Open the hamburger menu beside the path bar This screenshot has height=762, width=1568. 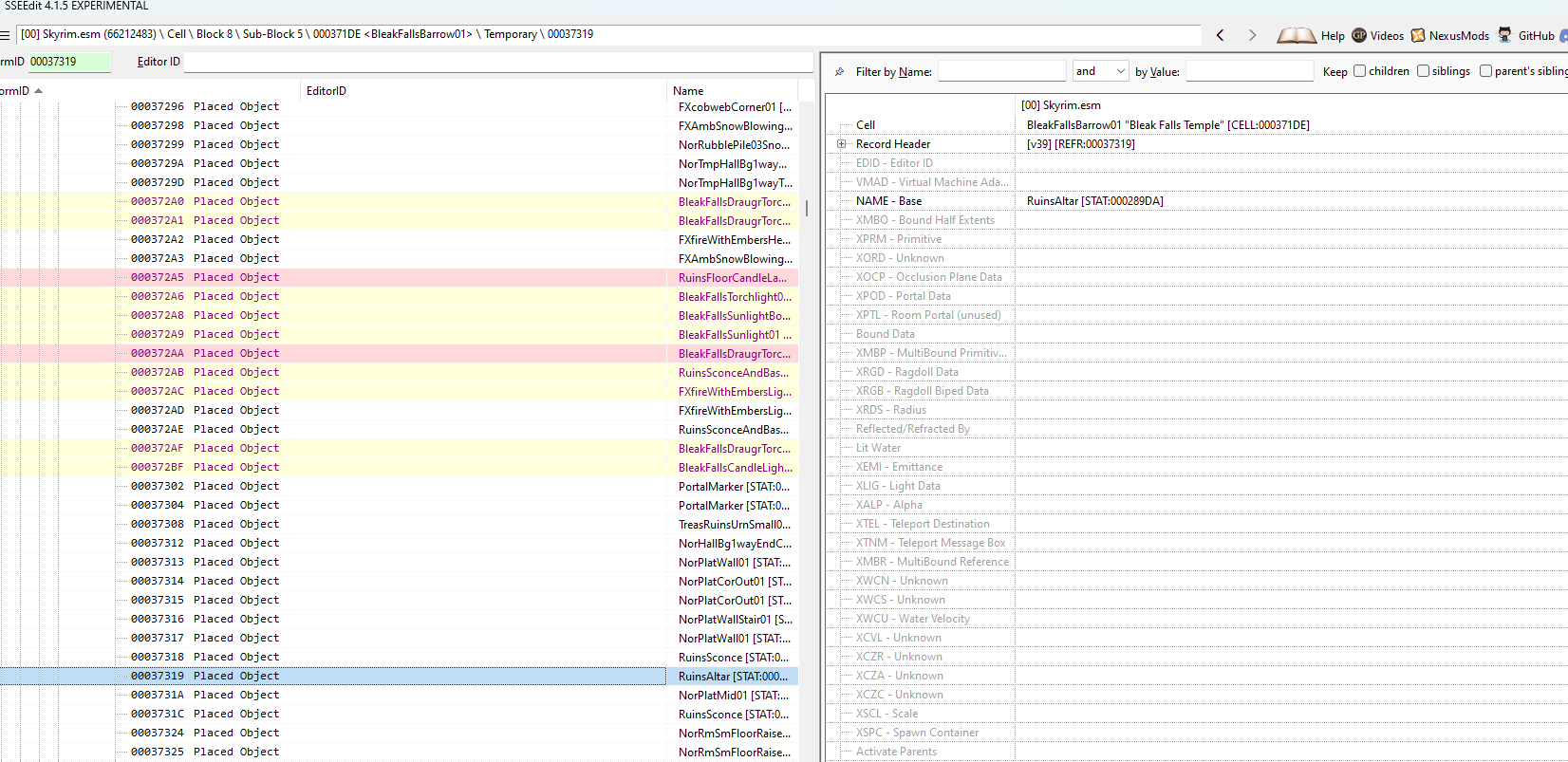[5, 35]
